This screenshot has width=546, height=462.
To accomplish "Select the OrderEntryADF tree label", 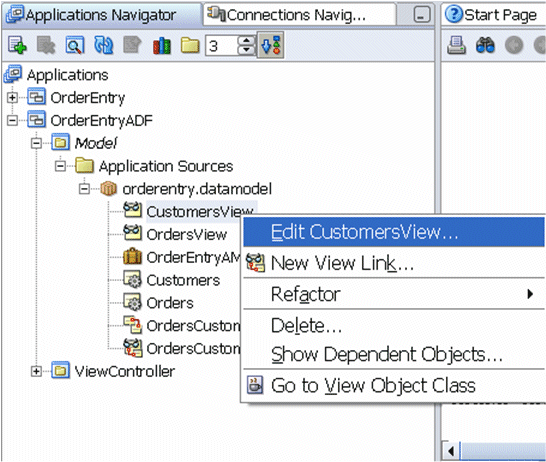I will pyautogui.click(x=102, y=121).
